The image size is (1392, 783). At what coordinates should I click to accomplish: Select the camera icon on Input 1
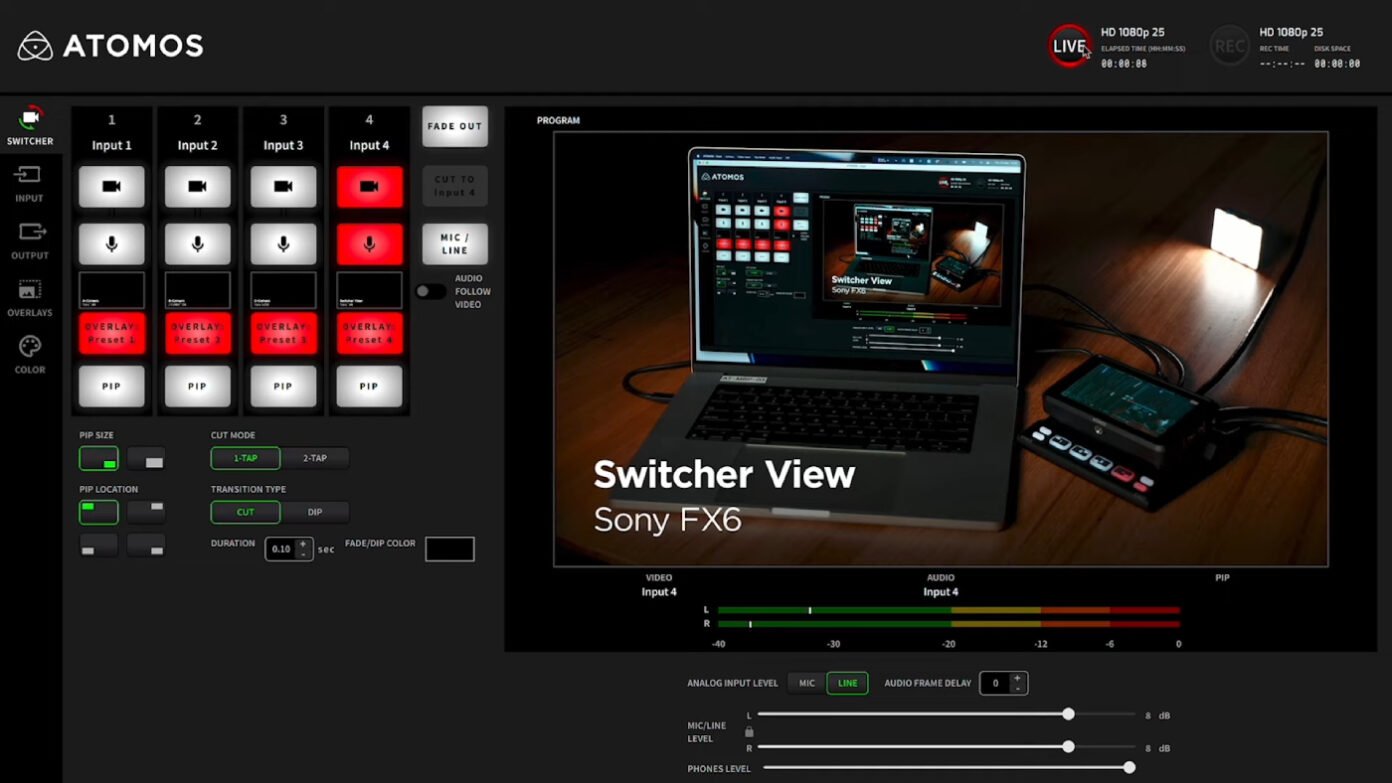click(111, 185)
